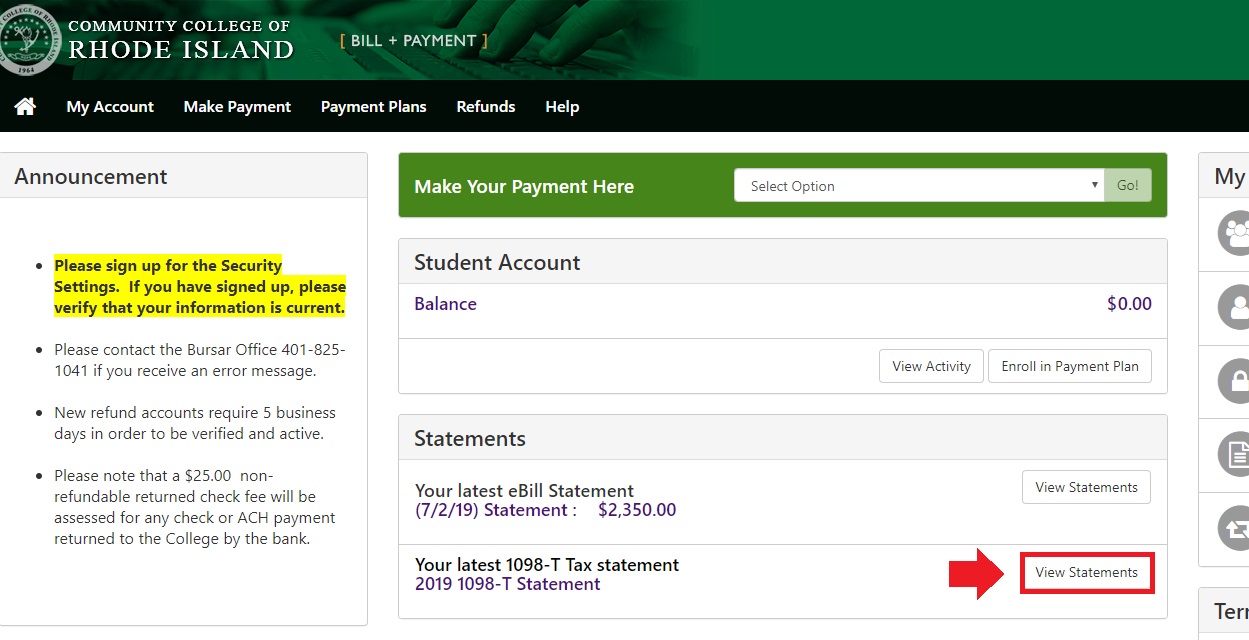The width and height of the screenshot is (1249, 640).
Task: Click the Your latest eBill Statement label
Action: coord(525,491)
